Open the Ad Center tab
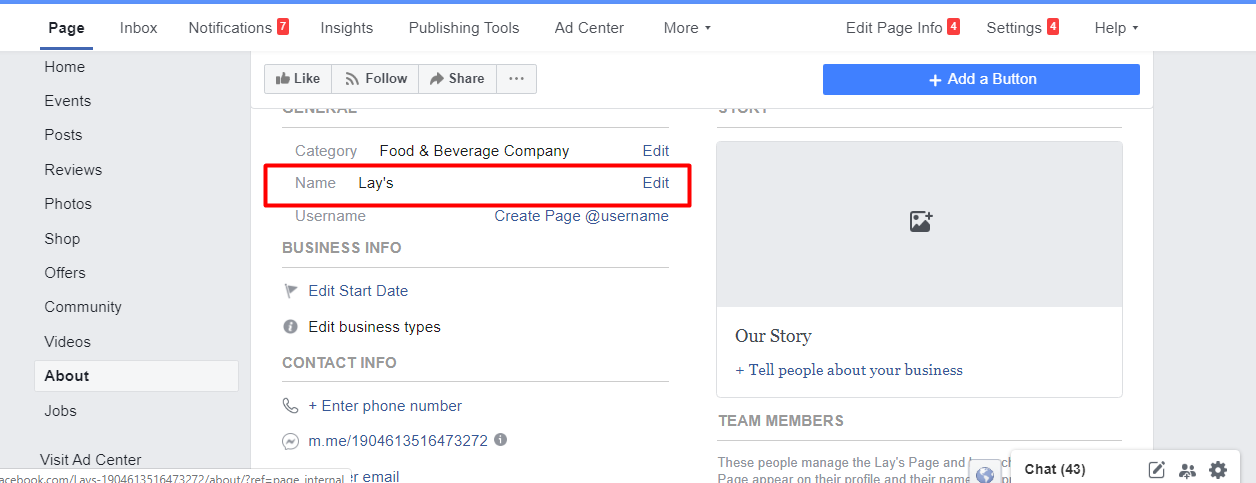This screenshot has width=1256, height=483. coord(589,28)
